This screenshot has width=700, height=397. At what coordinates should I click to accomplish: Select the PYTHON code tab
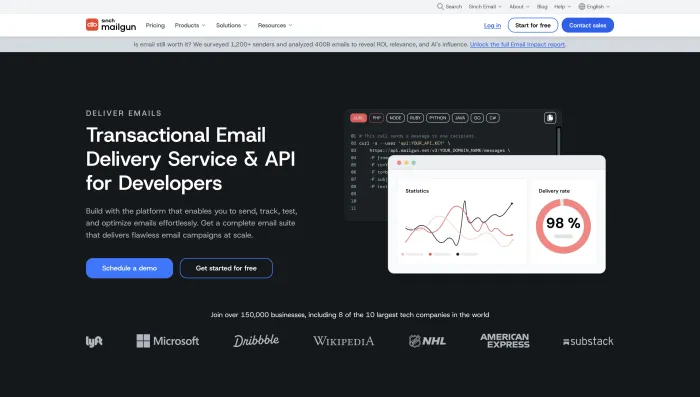point(438,118)
